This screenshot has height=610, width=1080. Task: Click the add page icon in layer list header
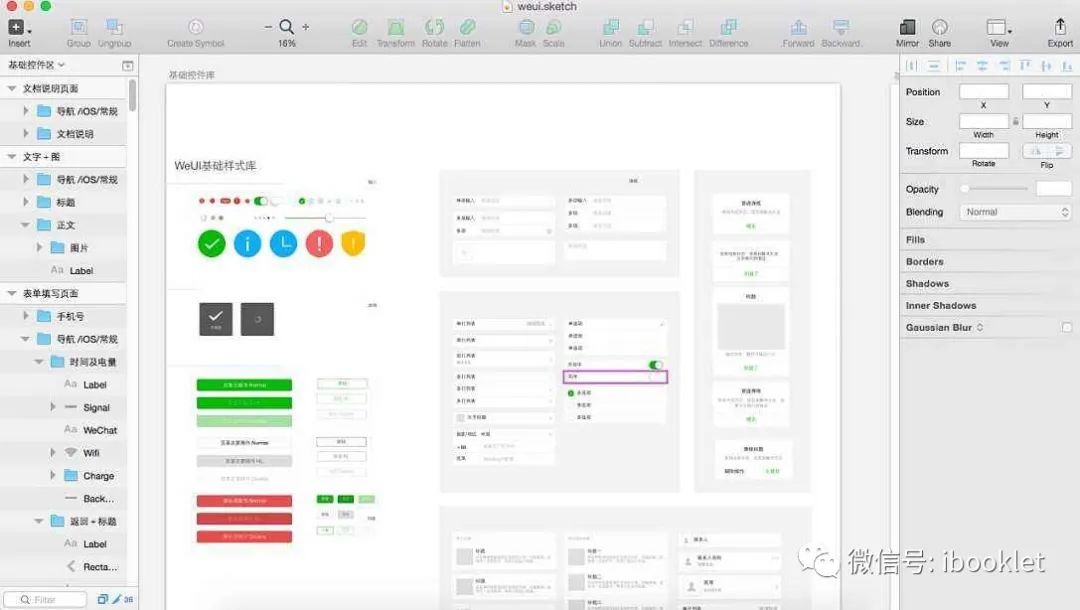127,65
